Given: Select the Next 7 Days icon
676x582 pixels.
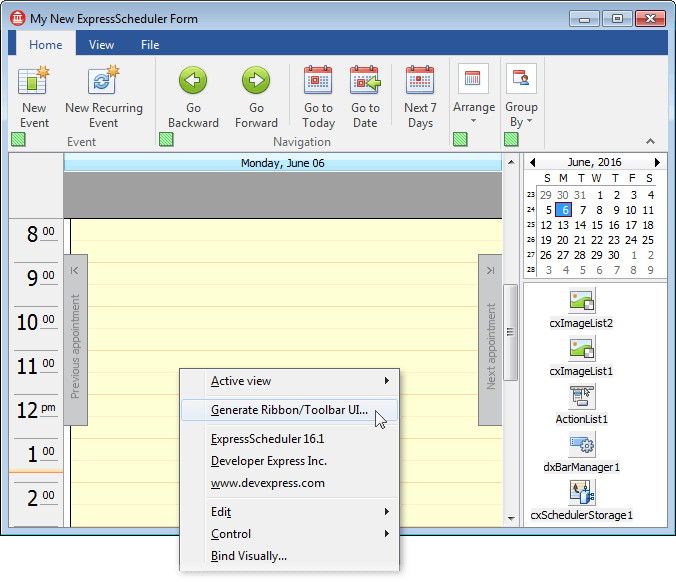Looking at the screenshot, I should click(x=420, y=81).
